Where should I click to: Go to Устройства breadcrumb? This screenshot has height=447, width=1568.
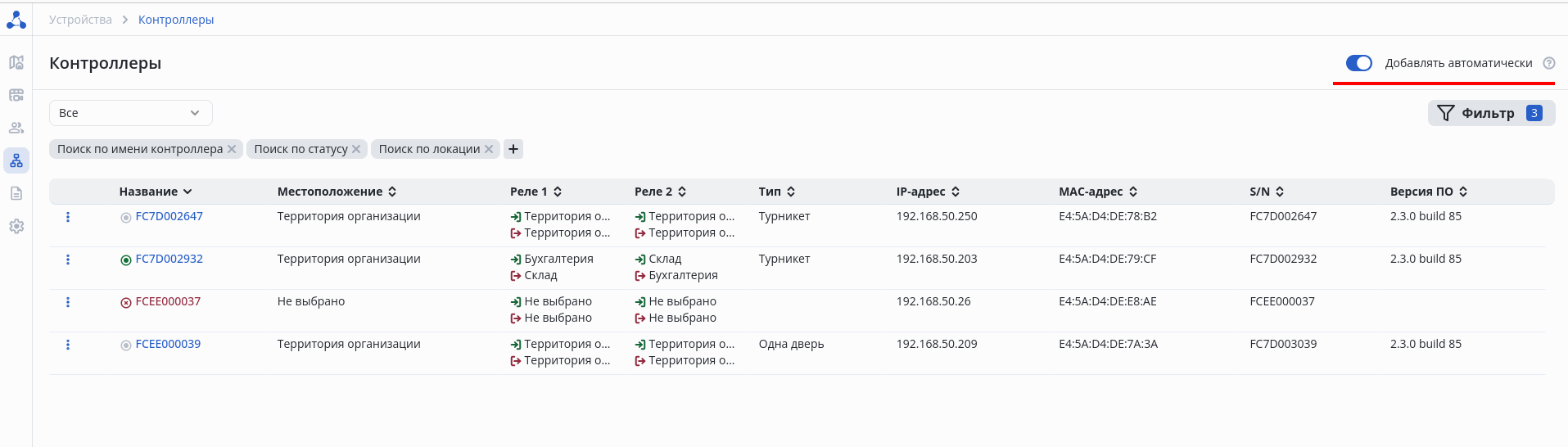pyautogui.click(x=80, y=20)
